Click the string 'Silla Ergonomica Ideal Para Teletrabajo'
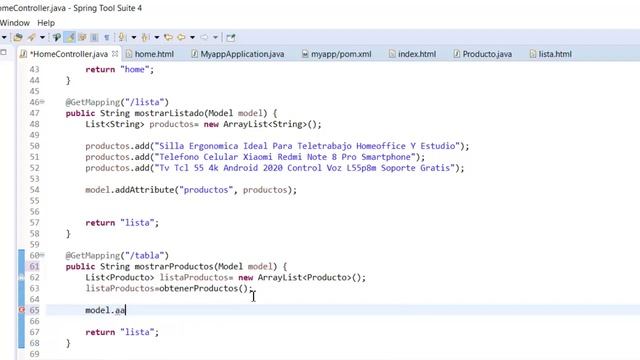 (x=255, y=146)
